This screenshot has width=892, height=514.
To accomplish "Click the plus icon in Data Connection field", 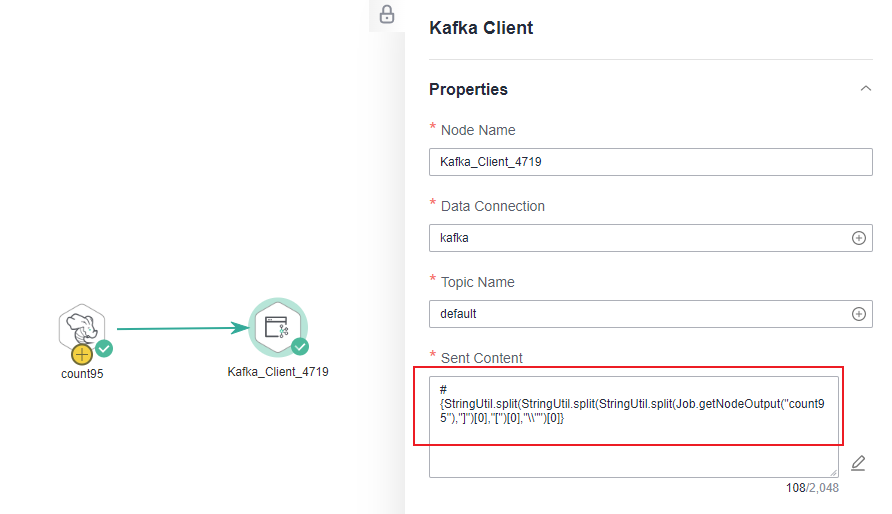I will pyautogui.click(x=859, y=238).
